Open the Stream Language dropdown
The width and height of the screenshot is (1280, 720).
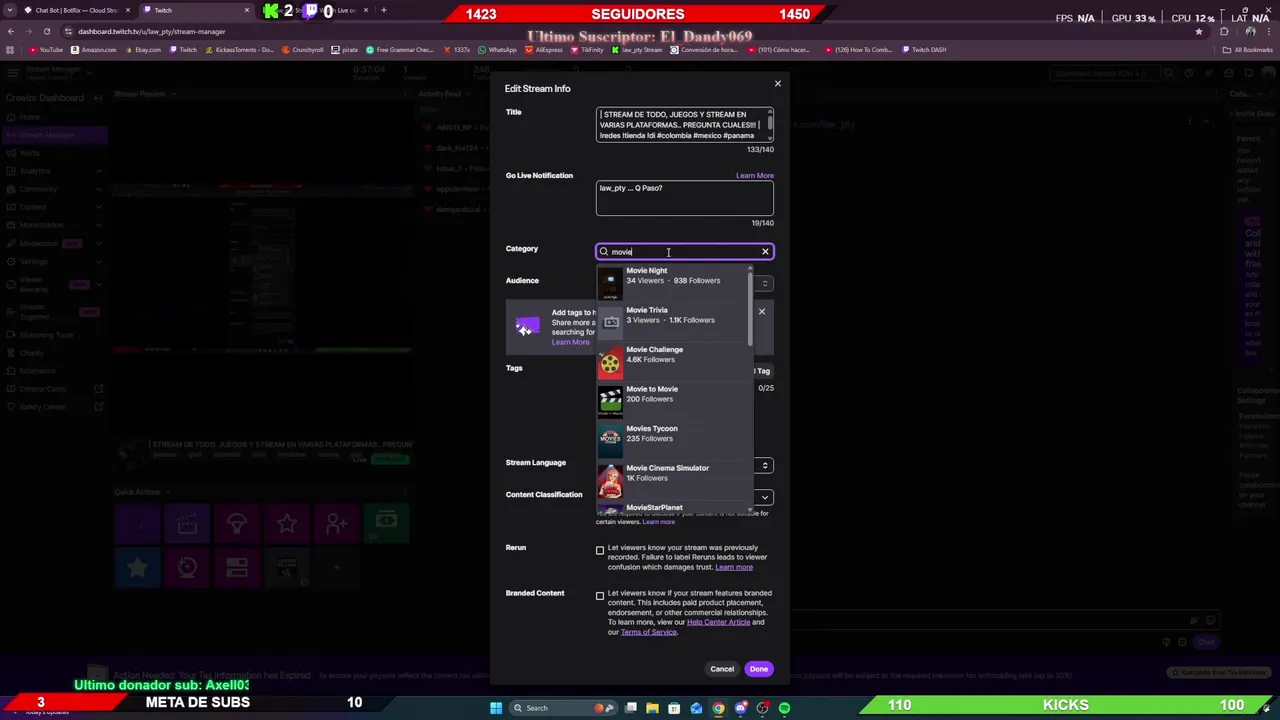point(765,466)
